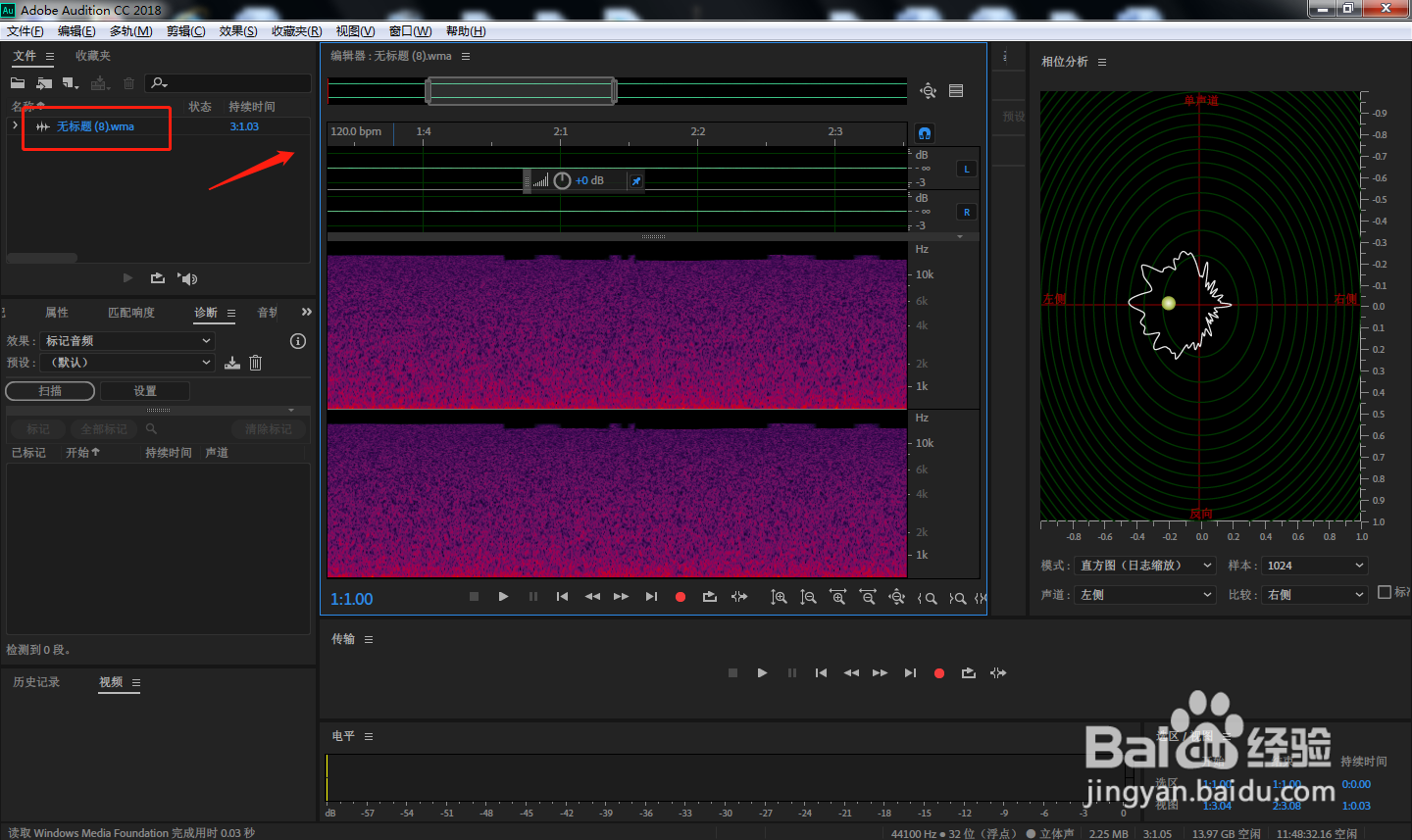1412x840 pixels.
Task: Click zoom to out point icon
Action: point(958,598)
